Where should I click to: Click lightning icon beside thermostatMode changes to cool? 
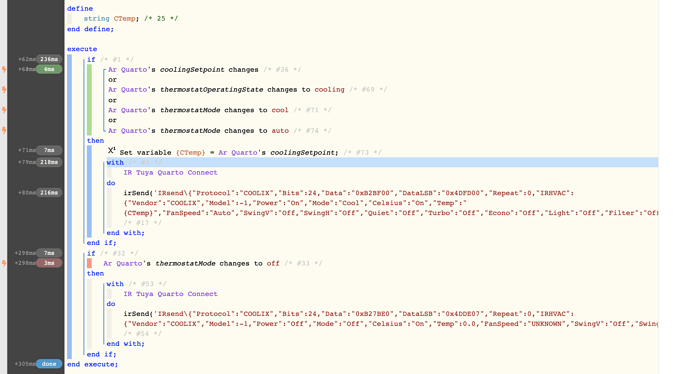[4, 110]
